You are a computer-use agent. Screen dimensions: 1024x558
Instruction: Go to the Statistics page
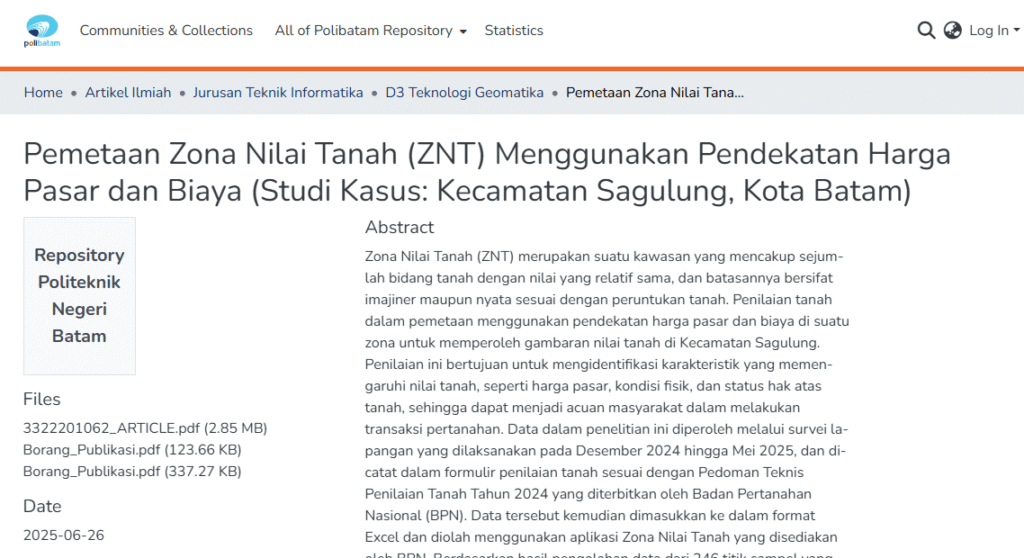pyautogui.click(x=513, y=31)
